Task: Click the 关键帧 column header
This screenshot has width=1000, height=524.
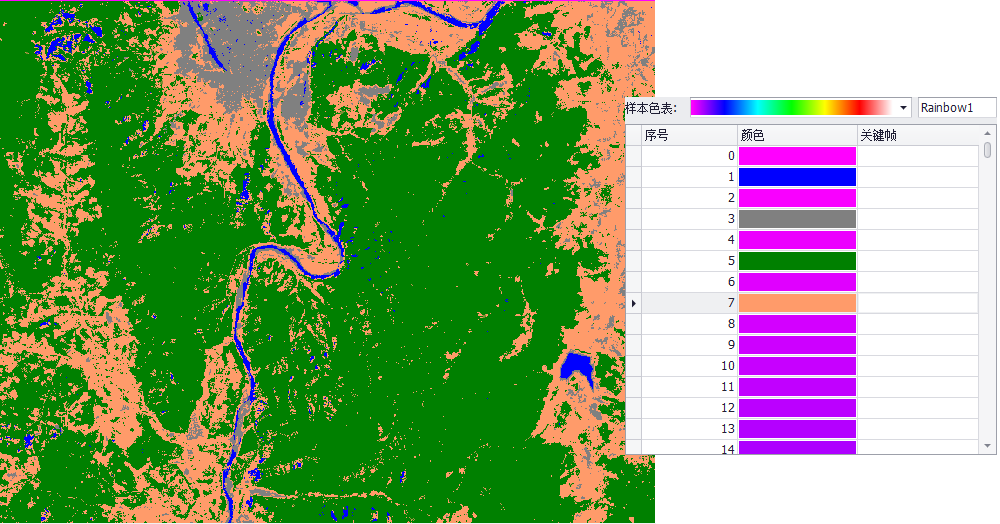Action: pyautogui.click(x=917, y=135)
